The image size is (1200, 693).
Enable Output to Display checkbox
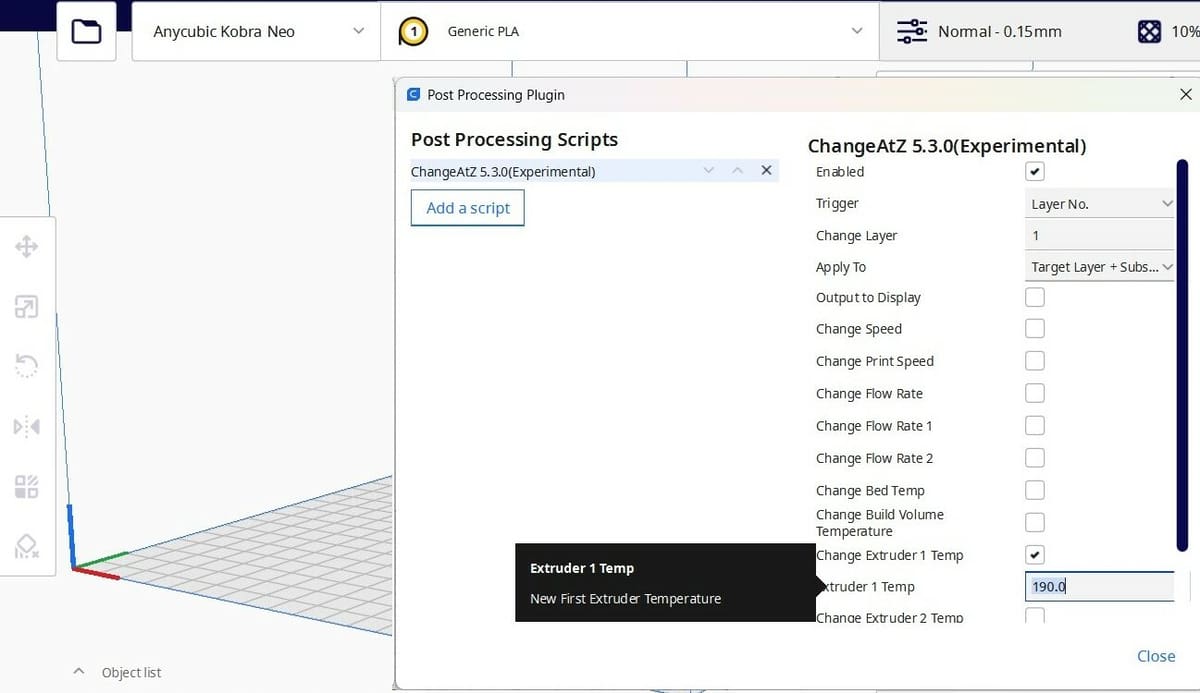(1035, 297)
